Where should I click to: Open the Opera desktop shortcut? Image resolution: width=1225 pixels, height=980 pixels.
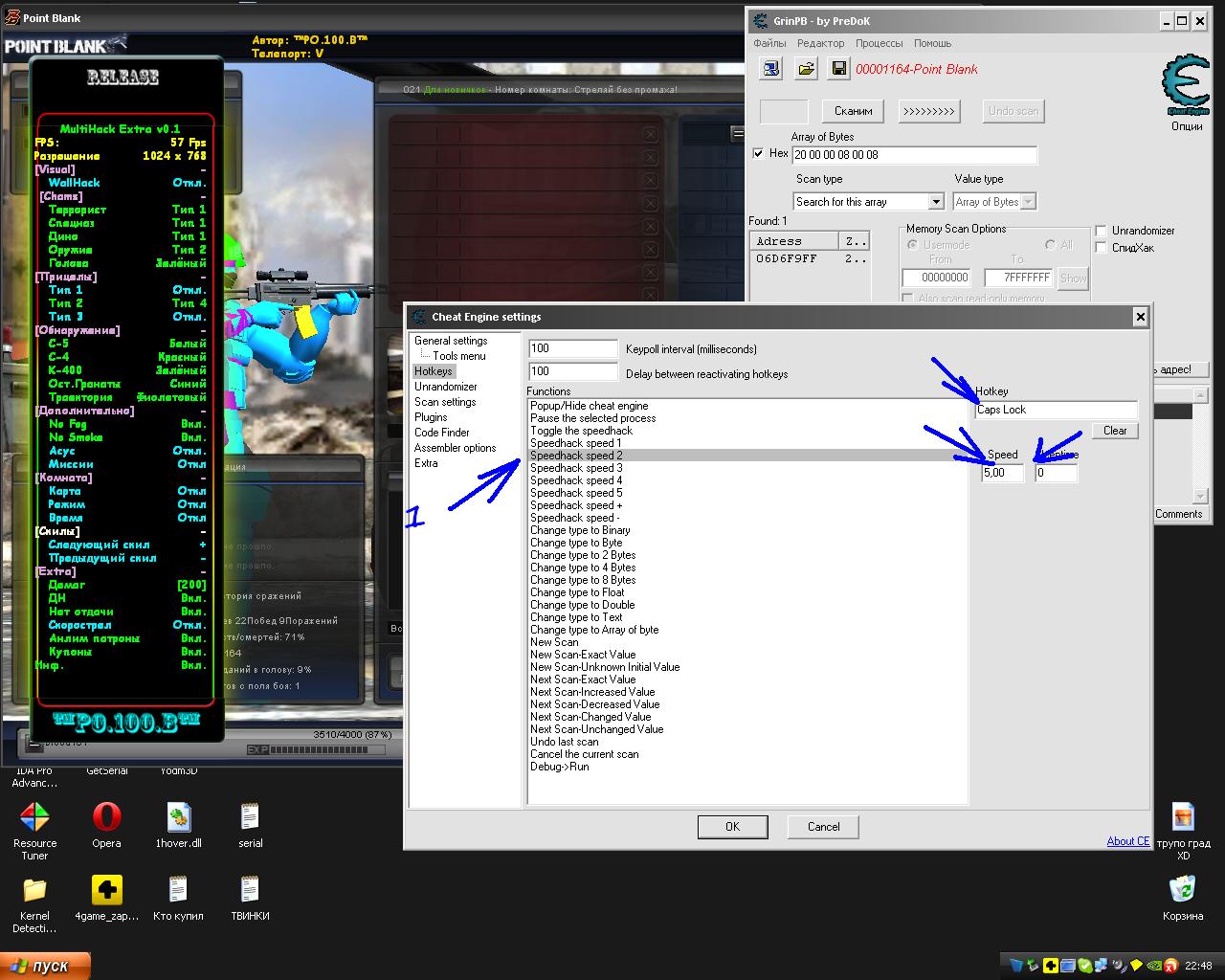(106, 817)
